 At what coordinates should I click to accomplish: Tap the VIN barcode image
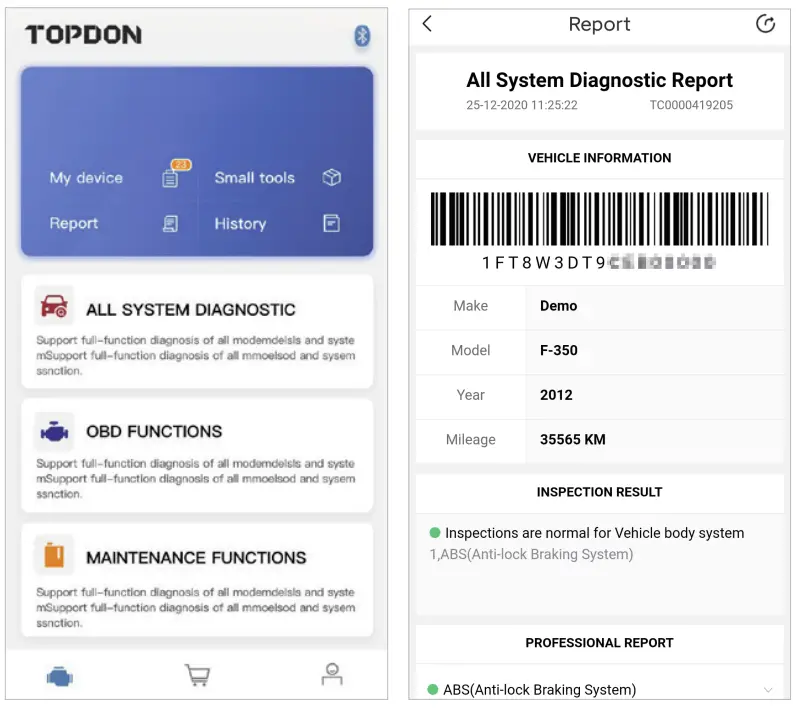click(x=599, y=219)
